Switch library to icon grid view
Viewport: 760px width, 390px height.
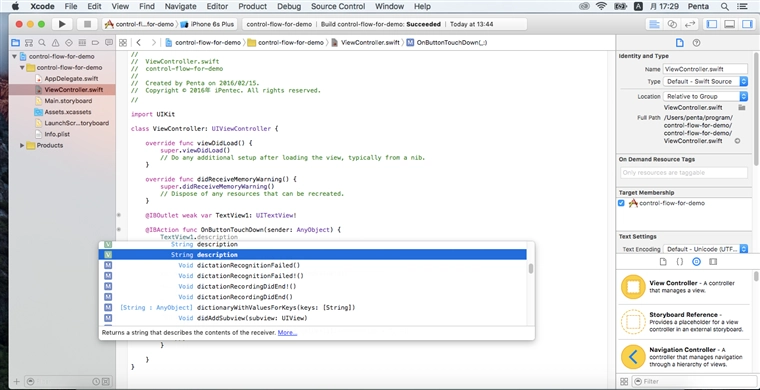pos(624,382)
